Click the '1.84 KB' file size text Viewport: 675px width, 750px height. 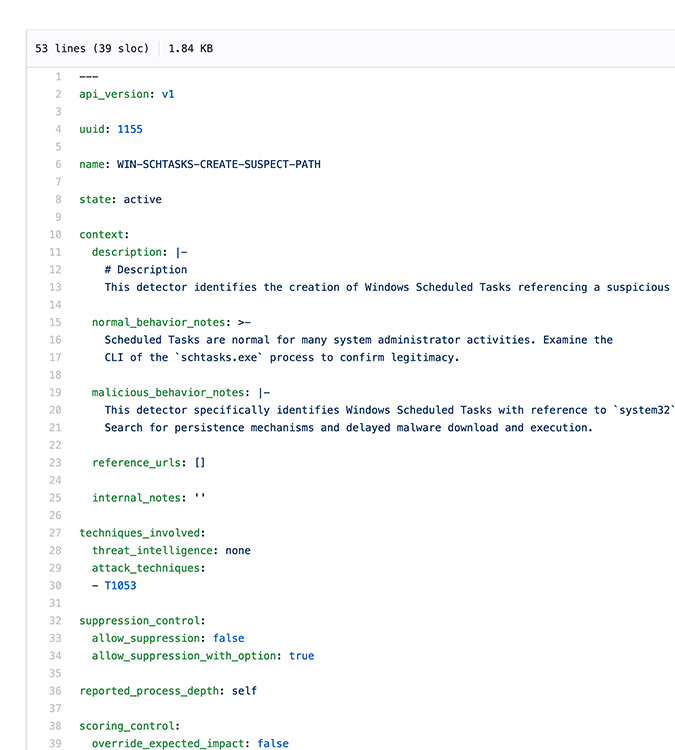(x=190, y=48)
